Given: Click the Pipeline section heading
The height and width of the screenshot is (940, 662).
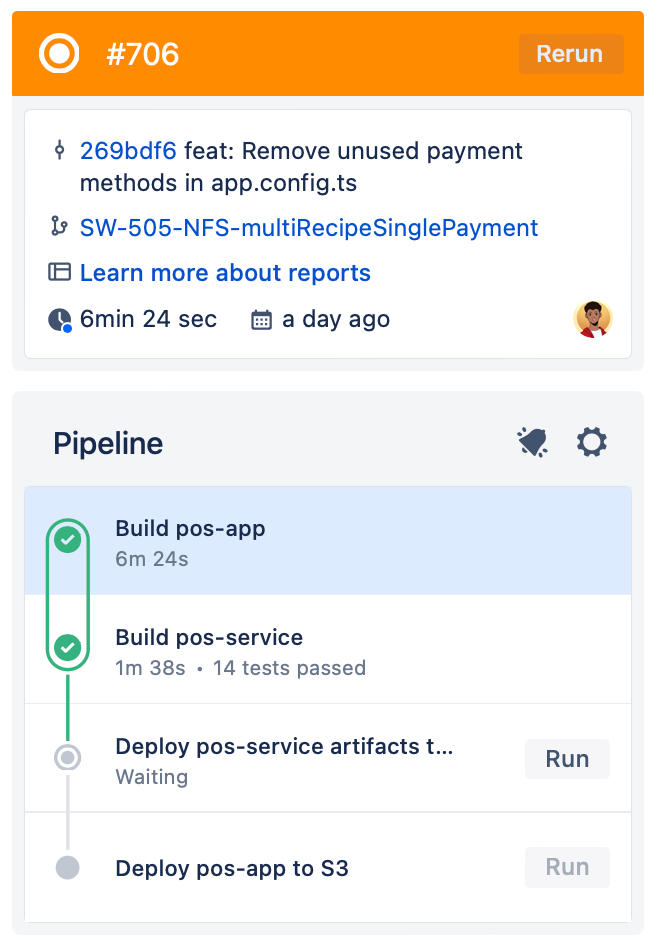Looking at the screenshot, I should (x=108, y=444).
